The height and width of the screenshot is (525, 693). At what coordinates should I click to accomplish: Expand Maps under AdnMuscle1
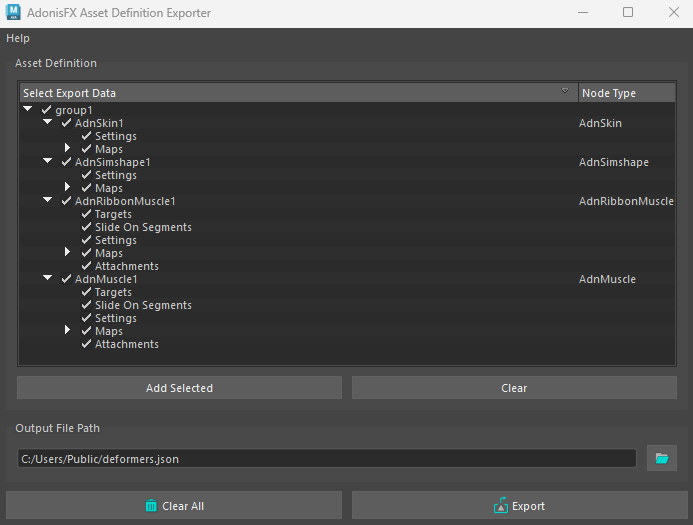pos(67,330)
